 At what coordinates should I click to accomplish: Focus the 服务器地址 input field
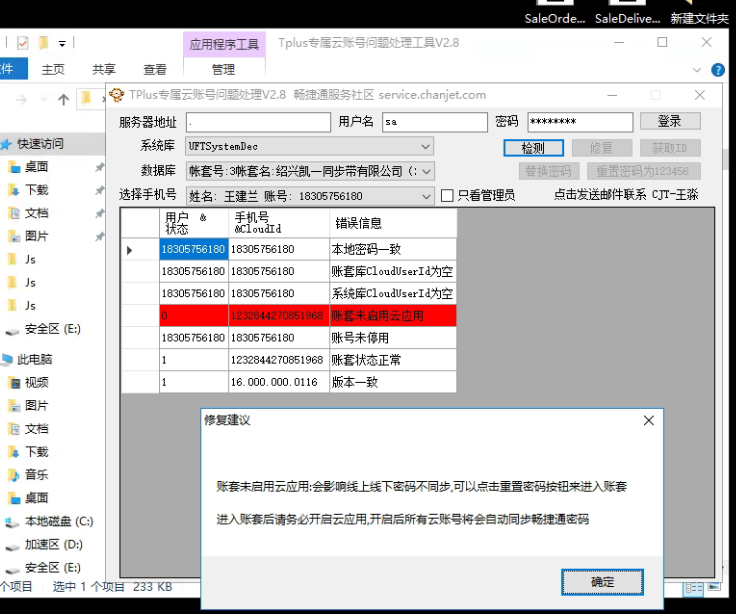(258, 122)
